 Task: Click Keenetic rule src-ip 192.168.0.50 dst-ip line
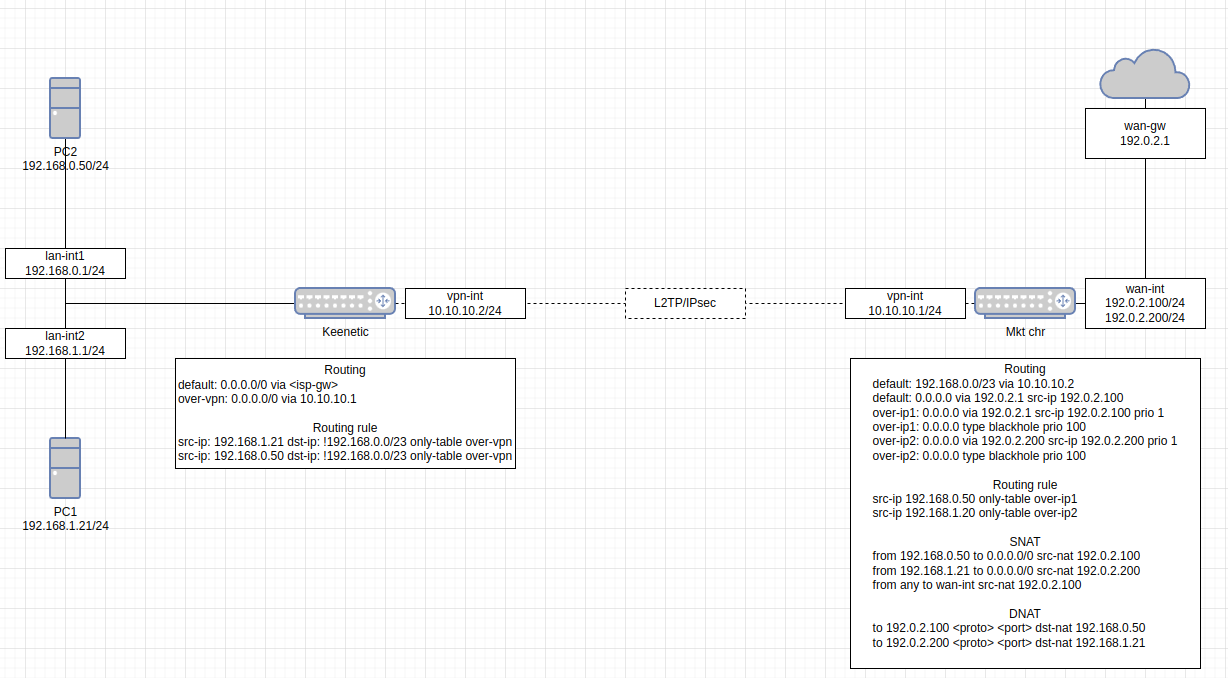tap(345, 455)
